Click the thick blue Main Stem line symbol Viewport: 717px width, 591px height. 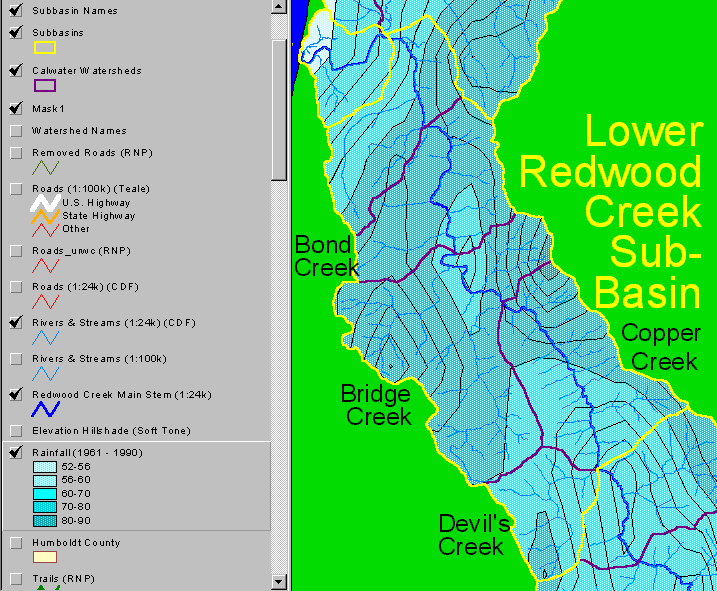click(45, 409)
